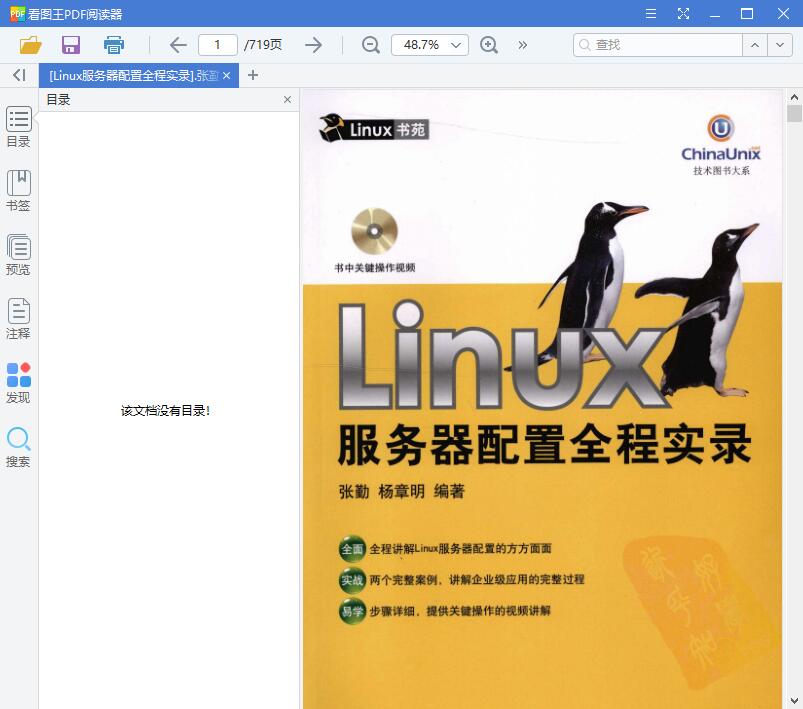Open the hamburger main menu in the title bar
803x709 pixels.
pos(651,13)
